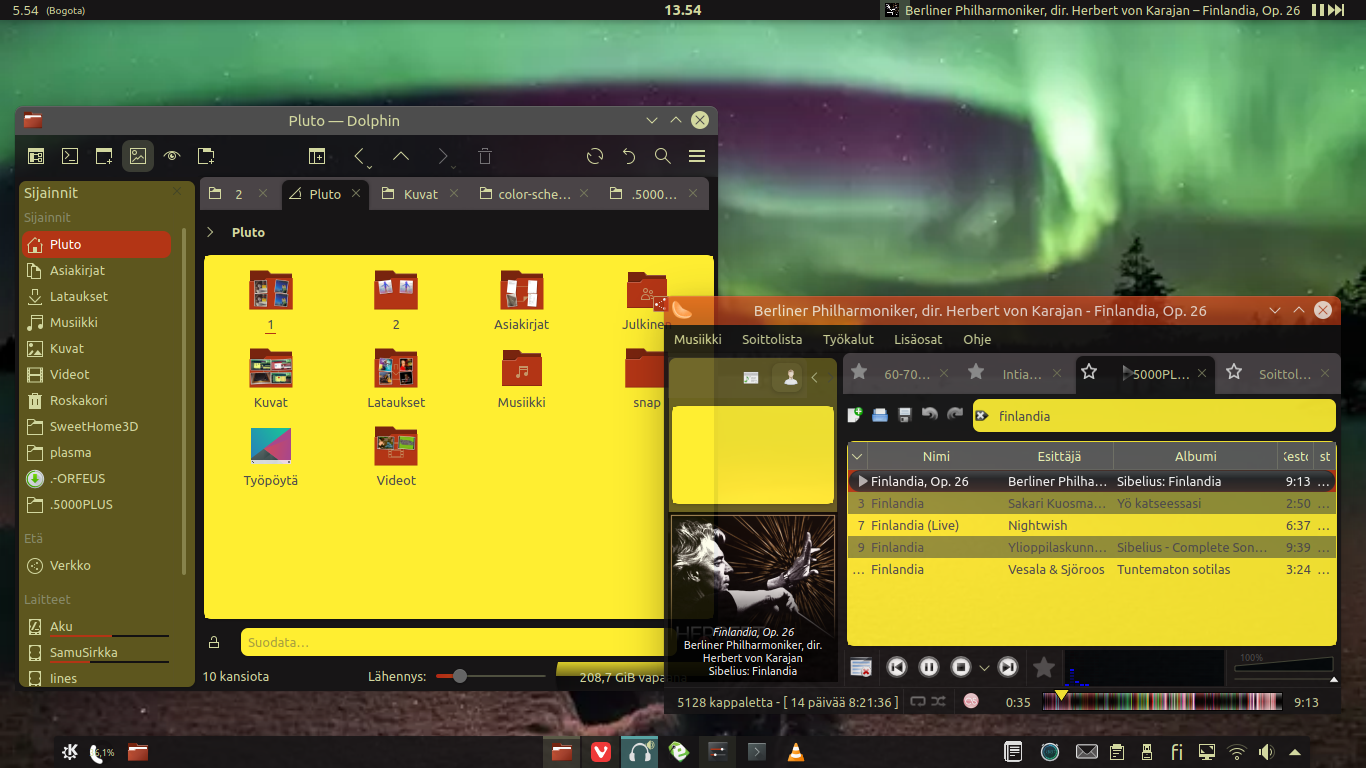Toggle places panel icon in Dolphin toolbar

(36, 156)
